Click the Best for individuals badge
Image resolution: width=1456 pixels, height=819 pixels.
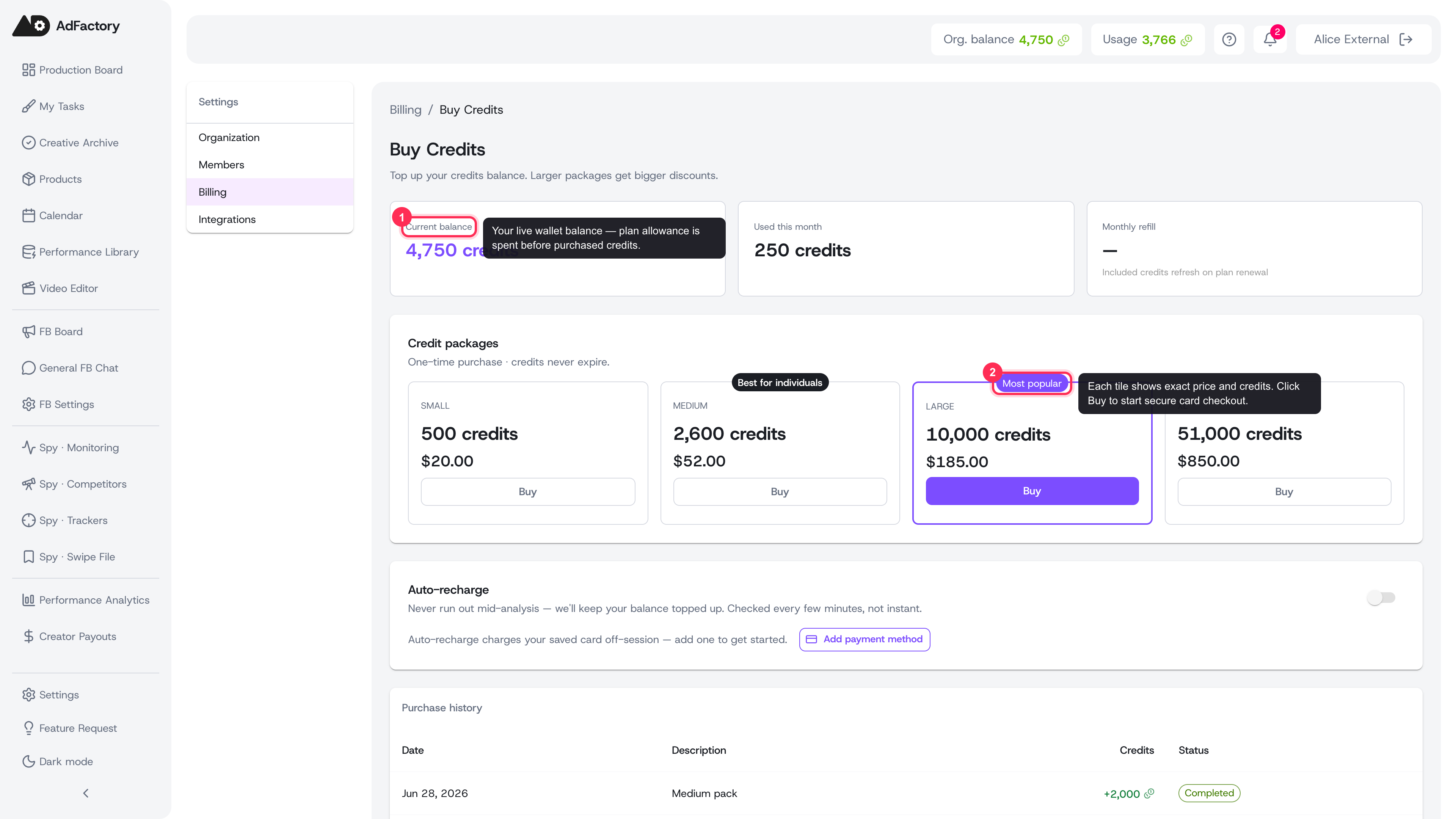780,383
